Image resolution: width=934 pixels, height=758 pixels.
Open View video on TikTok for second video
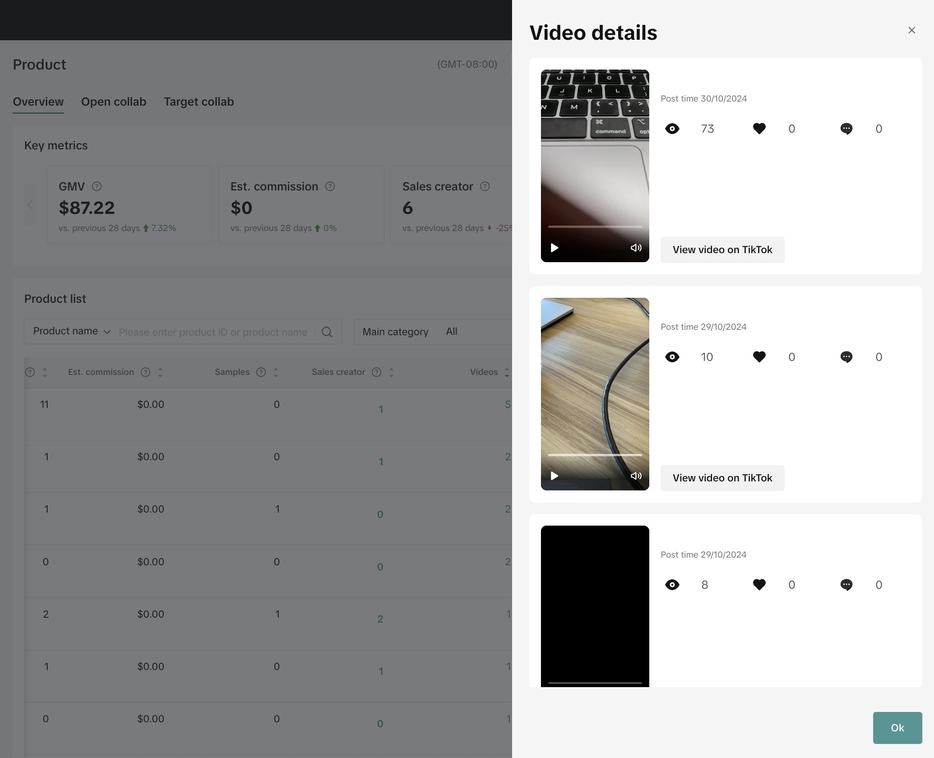[x=722, y=478]
